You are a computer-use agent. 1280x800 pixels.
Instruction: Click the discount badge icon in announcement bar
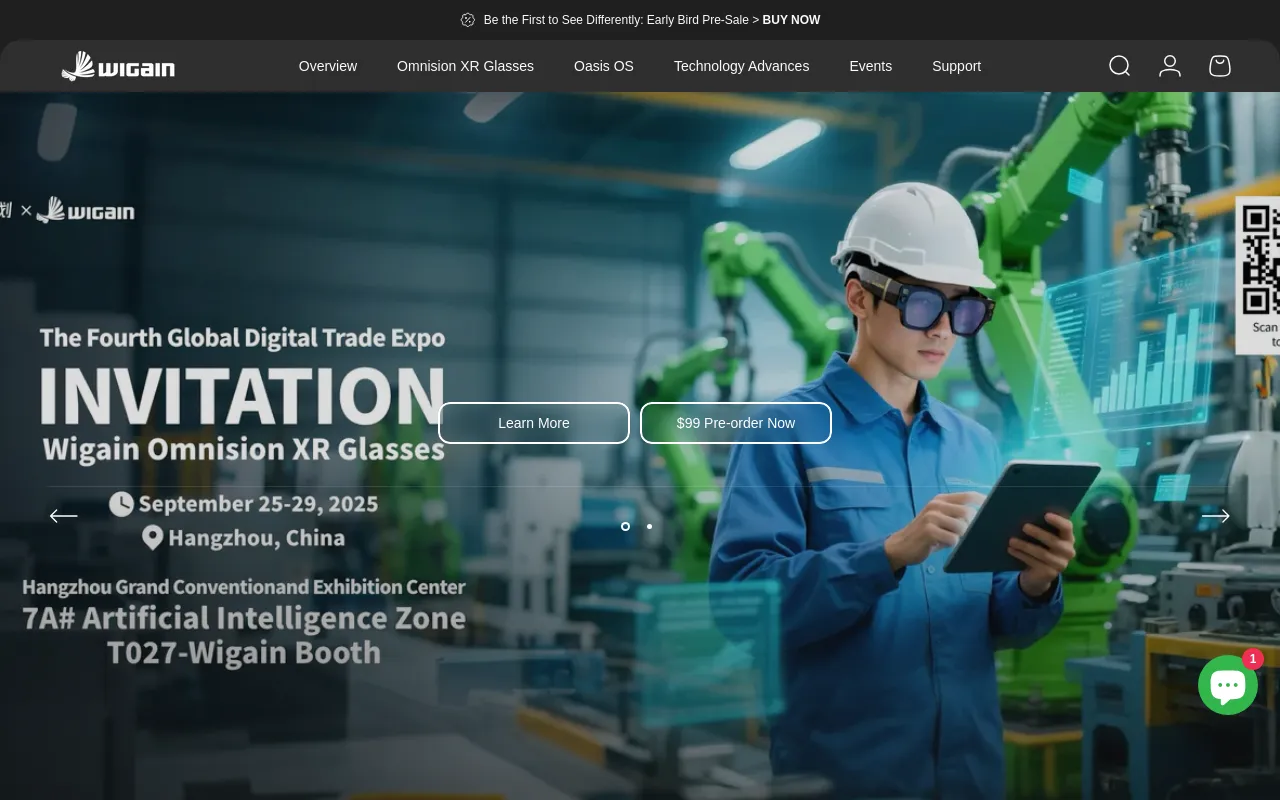pyautogui.click(x=467, y=20)
